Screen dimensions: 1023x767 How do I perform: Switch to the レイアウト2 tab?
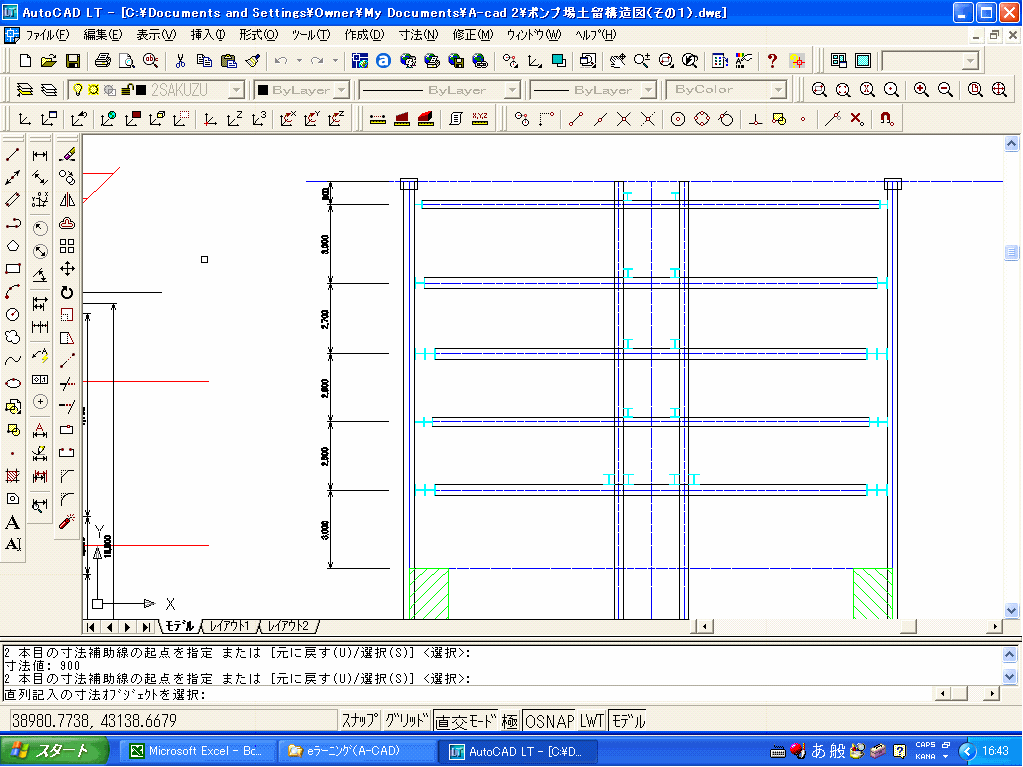pos(288,626)
